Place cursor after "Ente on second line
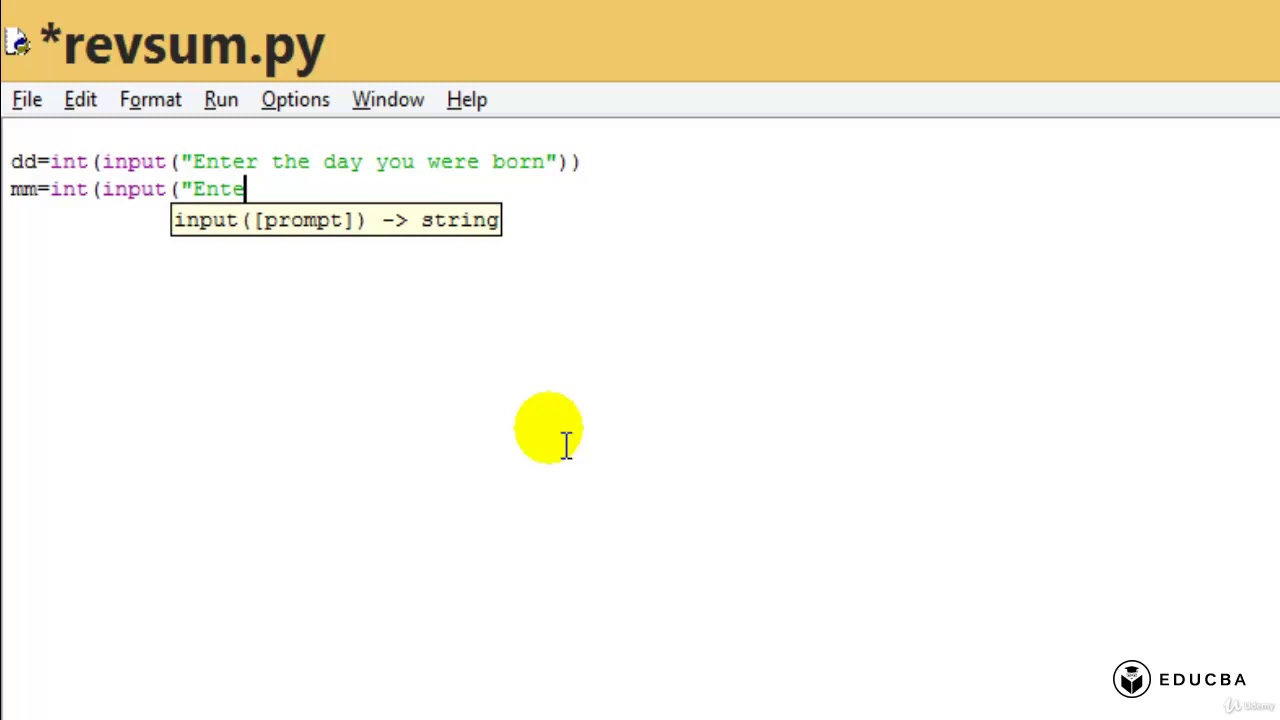Screen dimensions: 1280x720 246,189
